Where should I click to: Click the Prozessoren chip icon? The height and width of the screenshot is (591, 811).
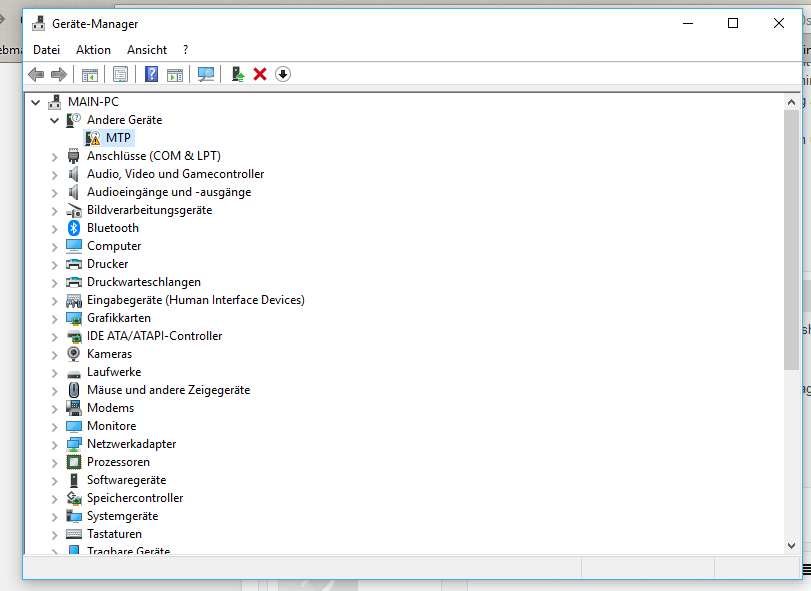[x=74, y=462]
